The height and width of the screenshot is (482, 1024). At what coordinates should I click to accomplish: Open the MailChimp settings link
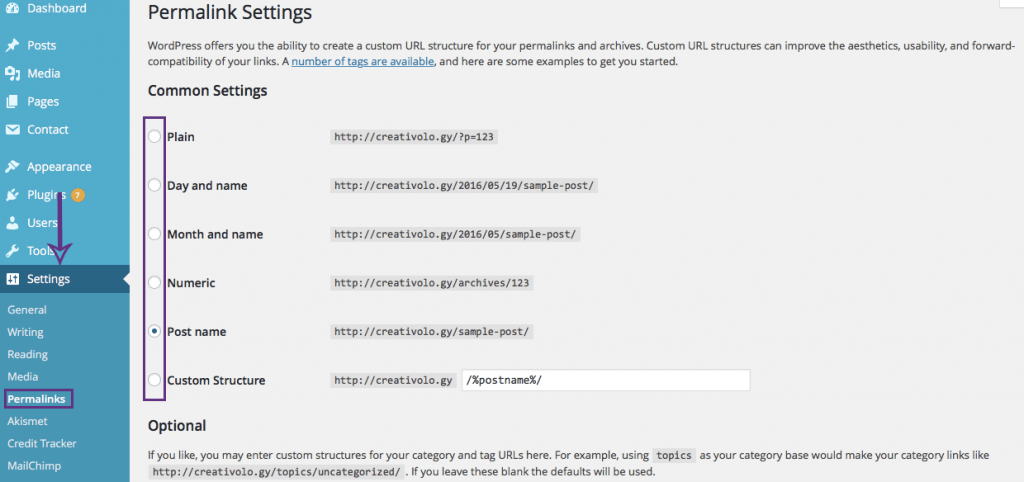click(x=34, y=466)
